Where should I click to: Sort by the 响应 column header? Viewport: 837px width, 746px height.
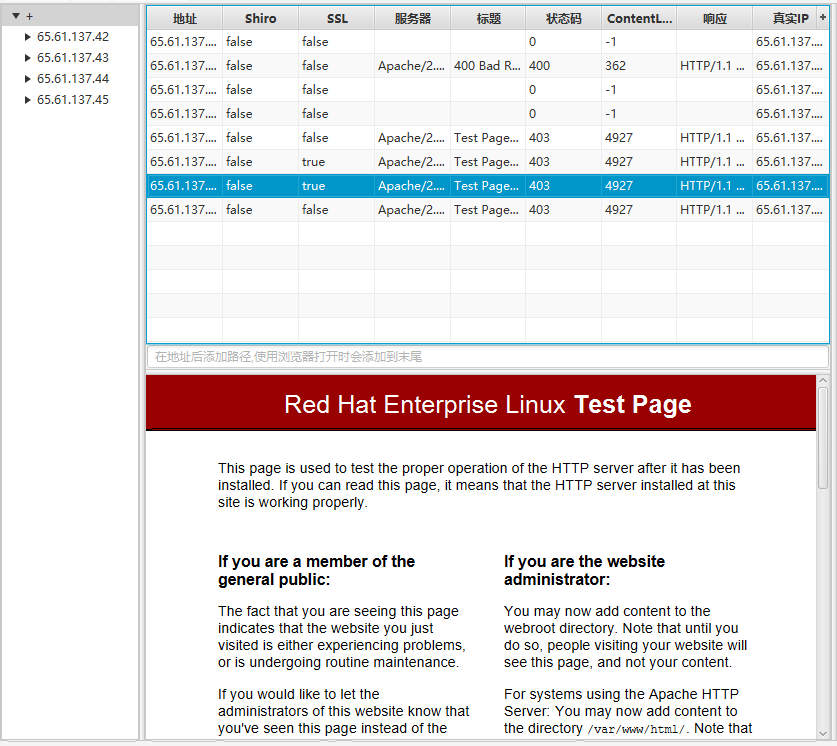(x=715, y=19)
